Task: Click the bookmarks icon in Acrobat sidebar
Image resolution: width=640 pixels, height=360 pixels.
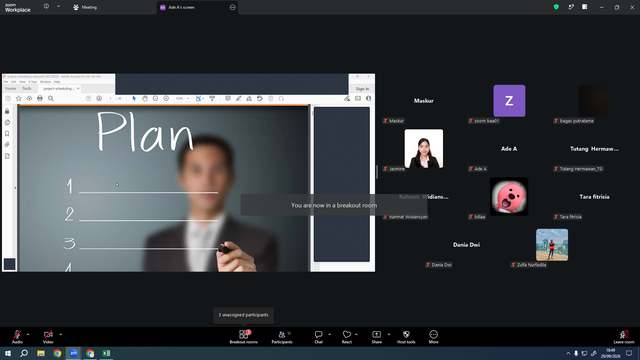Action: pyautogui.click(x=7, y=133)
